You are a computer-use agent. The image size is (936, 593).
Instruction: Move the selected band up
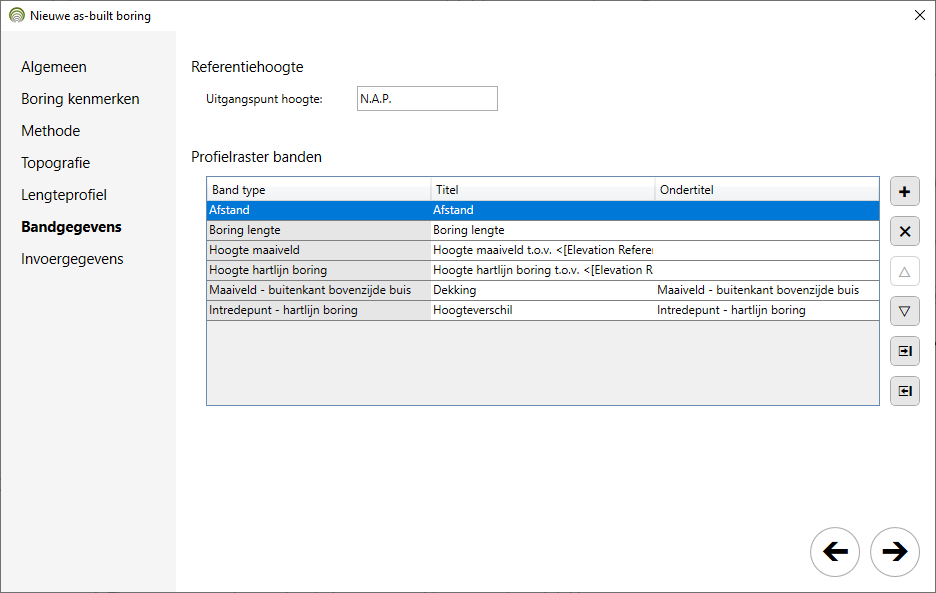tap(904, 272)
